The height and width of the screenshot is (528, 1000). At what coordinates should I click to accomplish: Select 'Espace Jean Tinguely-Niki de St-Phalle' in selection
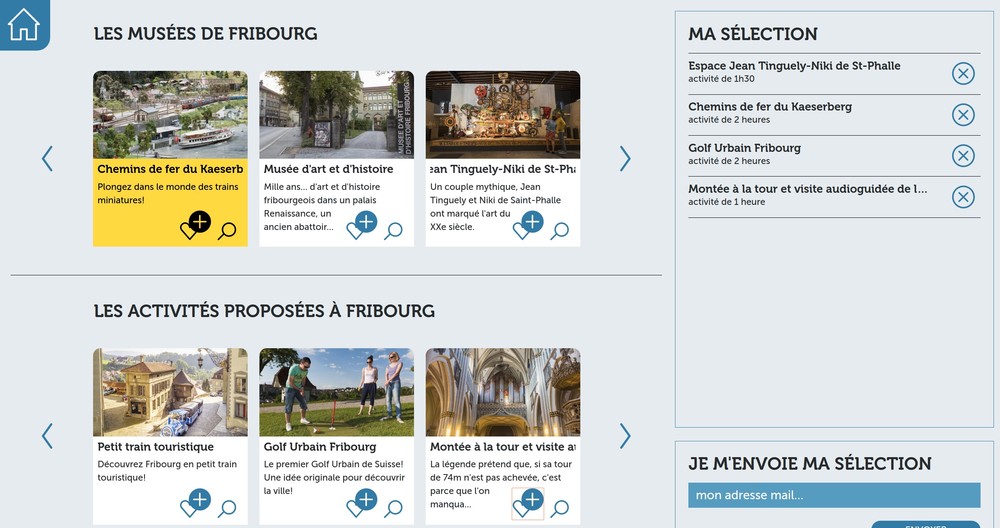click(794, 66)
